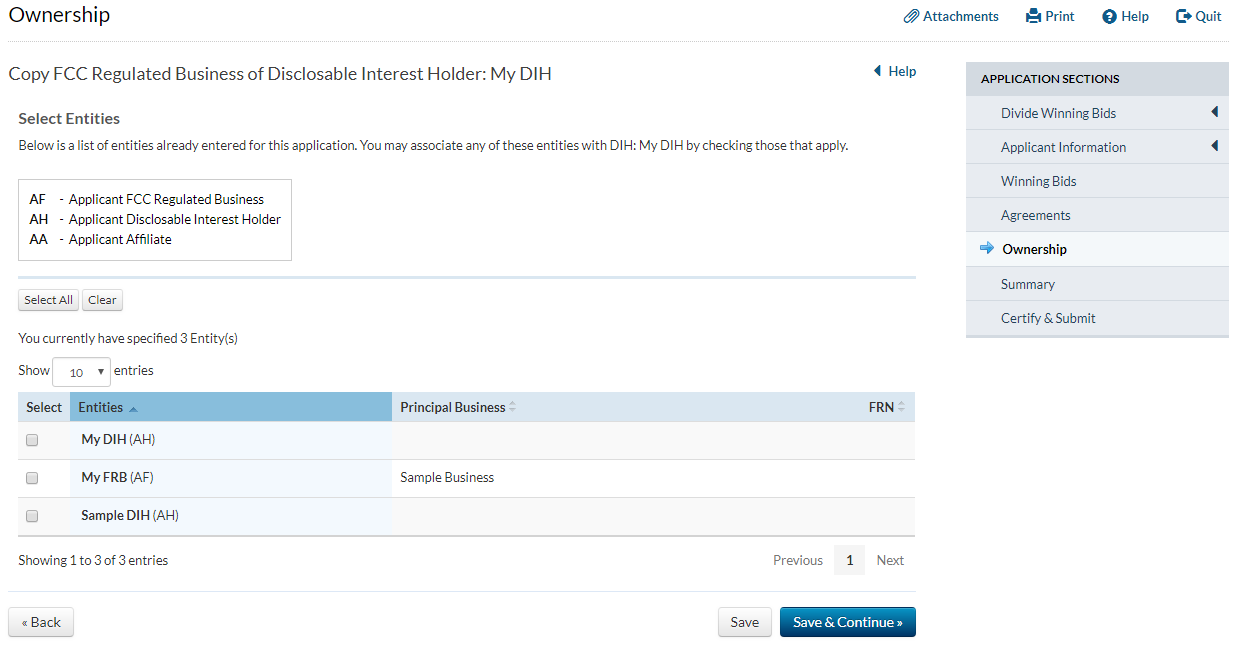Check the My DIH (AH) checkbox

pos(32,440)
